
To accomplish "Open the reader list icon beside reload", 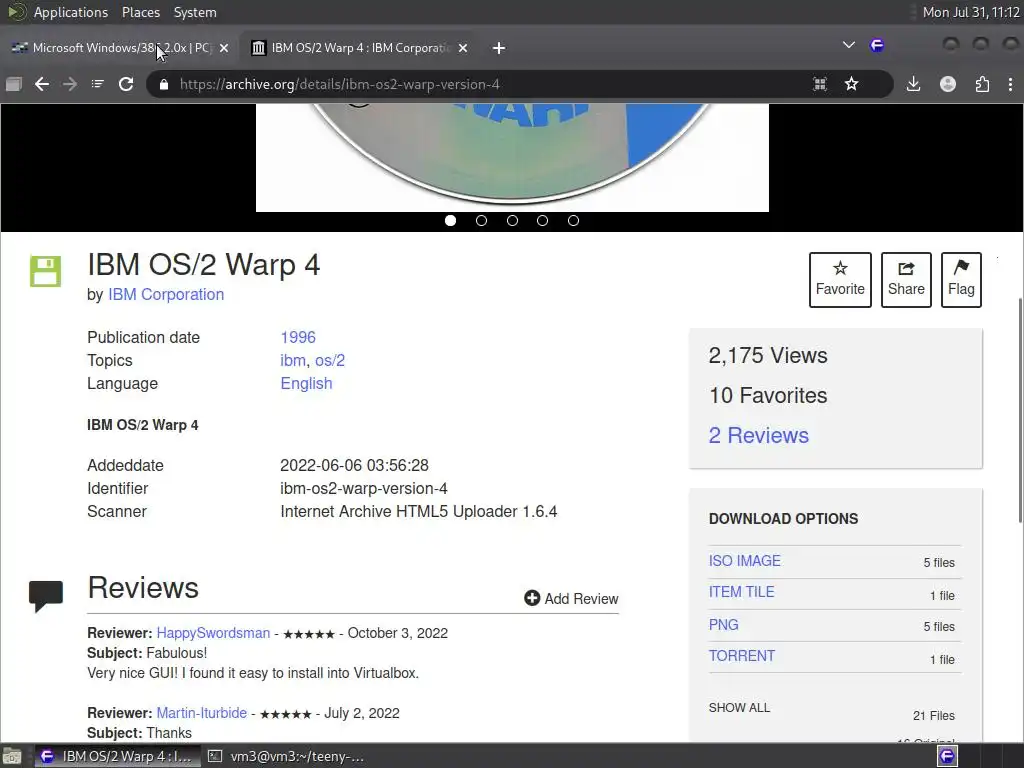I will tap(97, 84).
